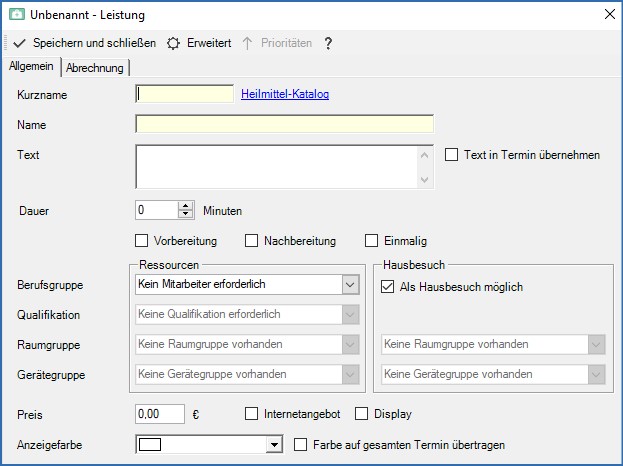Close the Leistung dialog window
The width and height of the screenshot is (623, 466).
pos(610,14)
